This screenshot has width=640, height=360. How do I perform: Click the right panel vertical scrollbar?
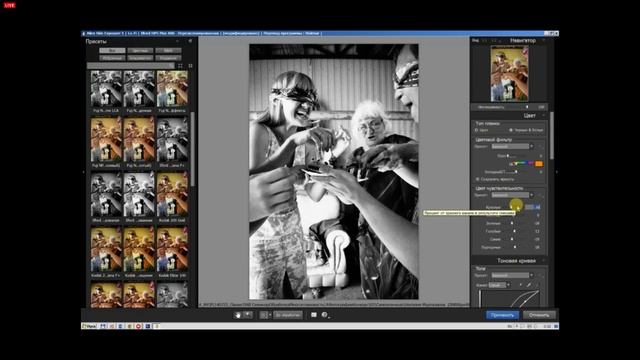click(552, 137)
